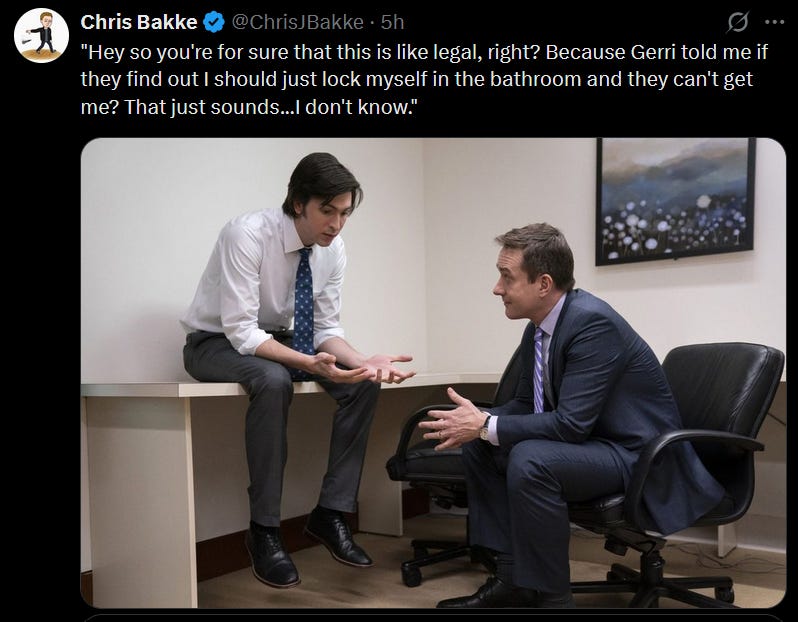Open the @ChrisJBakke handle link
The height and width of the screenshot is (622, 798).
tap(298, 22)
